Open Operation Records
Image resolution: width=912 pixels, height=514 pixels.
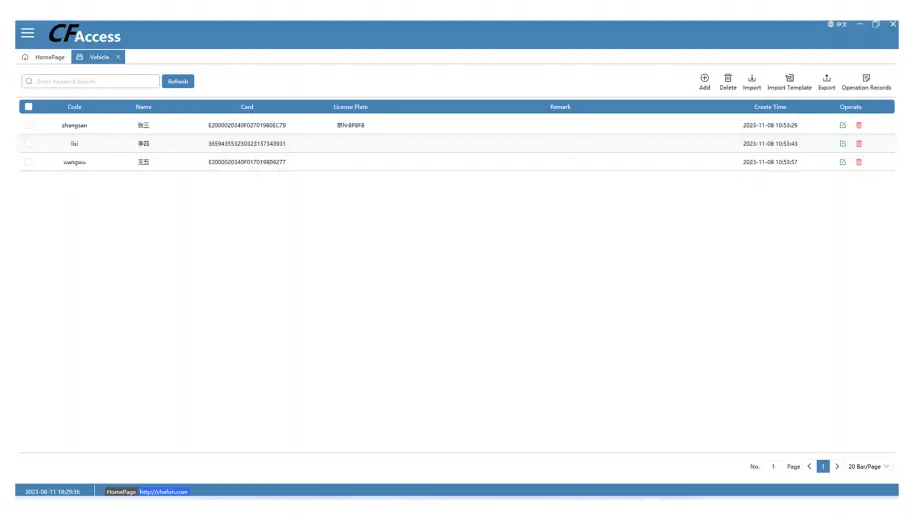[866, 78]
